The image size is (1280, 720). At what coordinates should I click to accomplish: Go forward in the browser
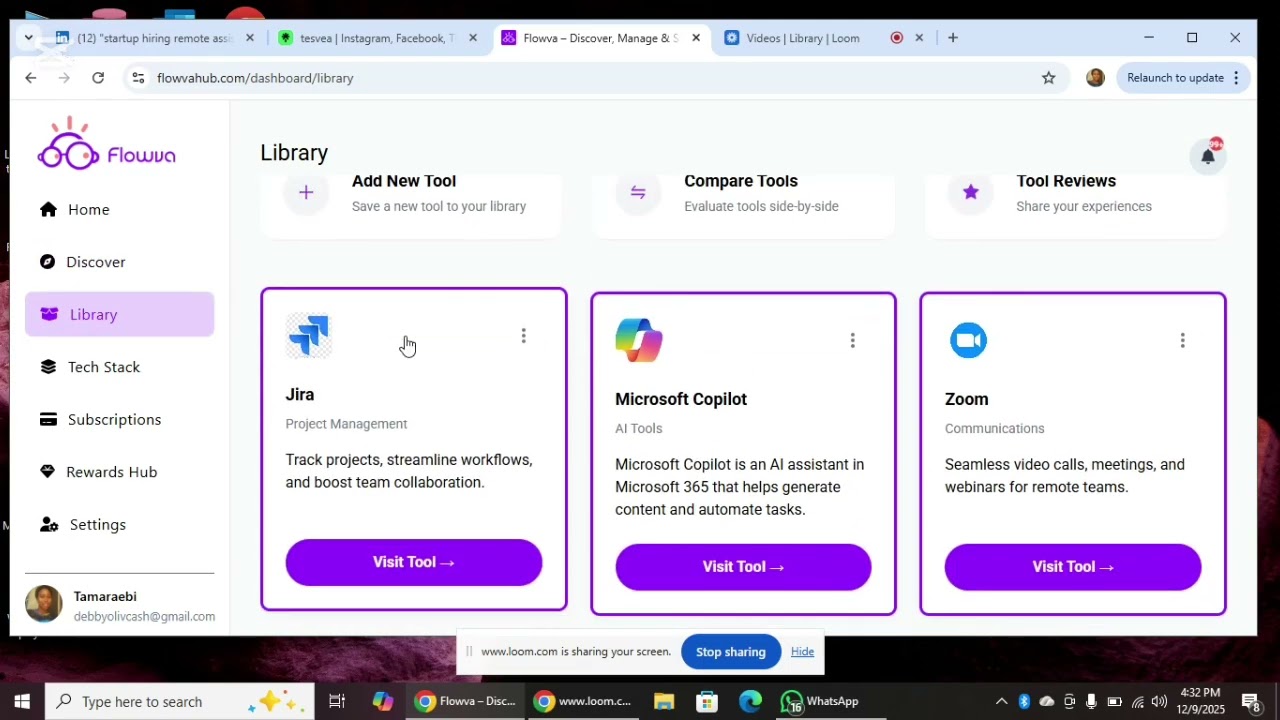(x=64, y=78)
